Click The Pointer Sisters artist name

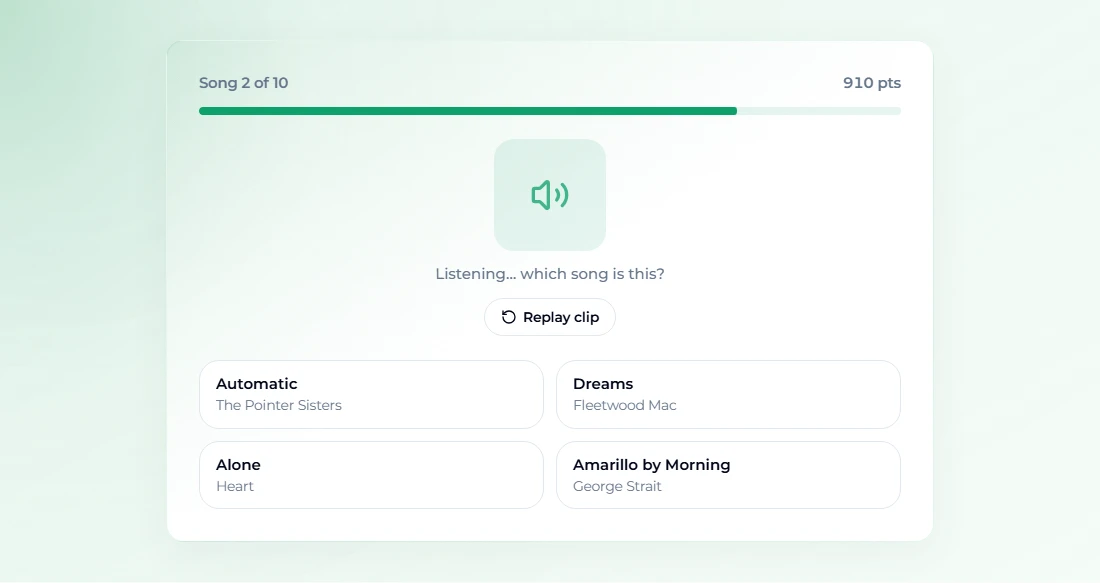click(x=279, y=405)
